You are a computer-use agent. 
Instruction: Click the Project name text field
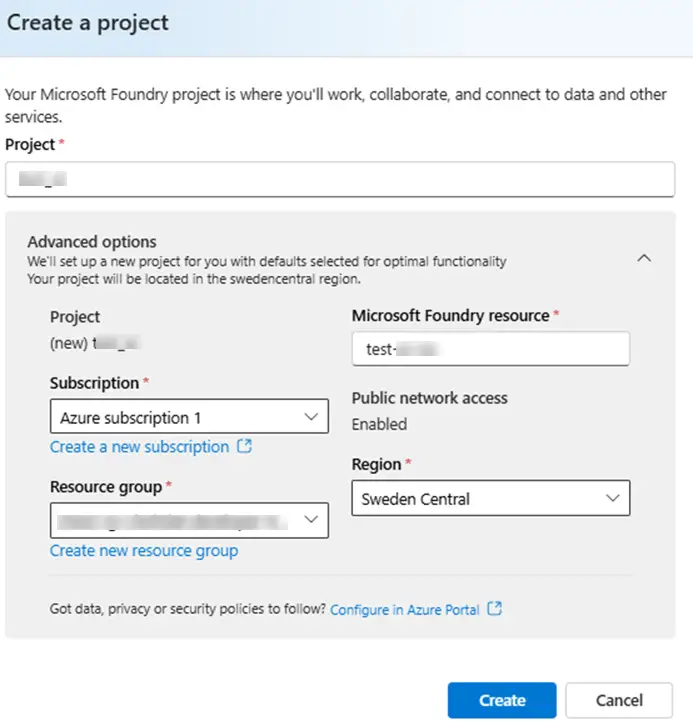point(340,180)
